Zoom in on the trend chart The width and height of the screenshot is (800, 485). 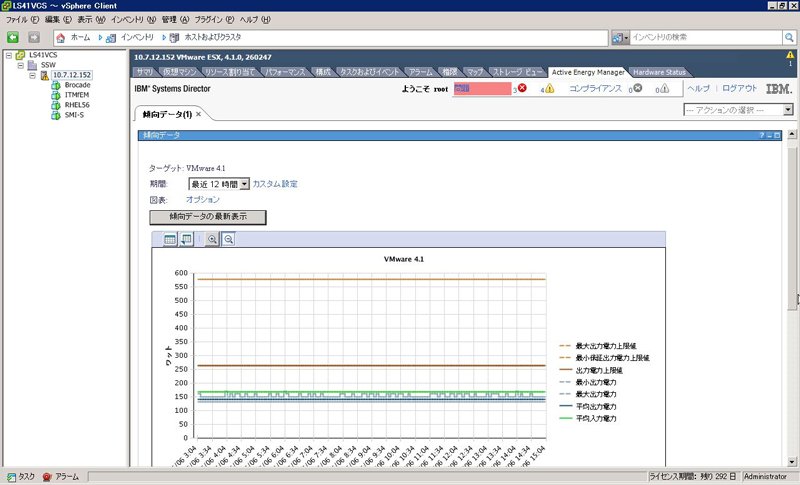point(212,239)
